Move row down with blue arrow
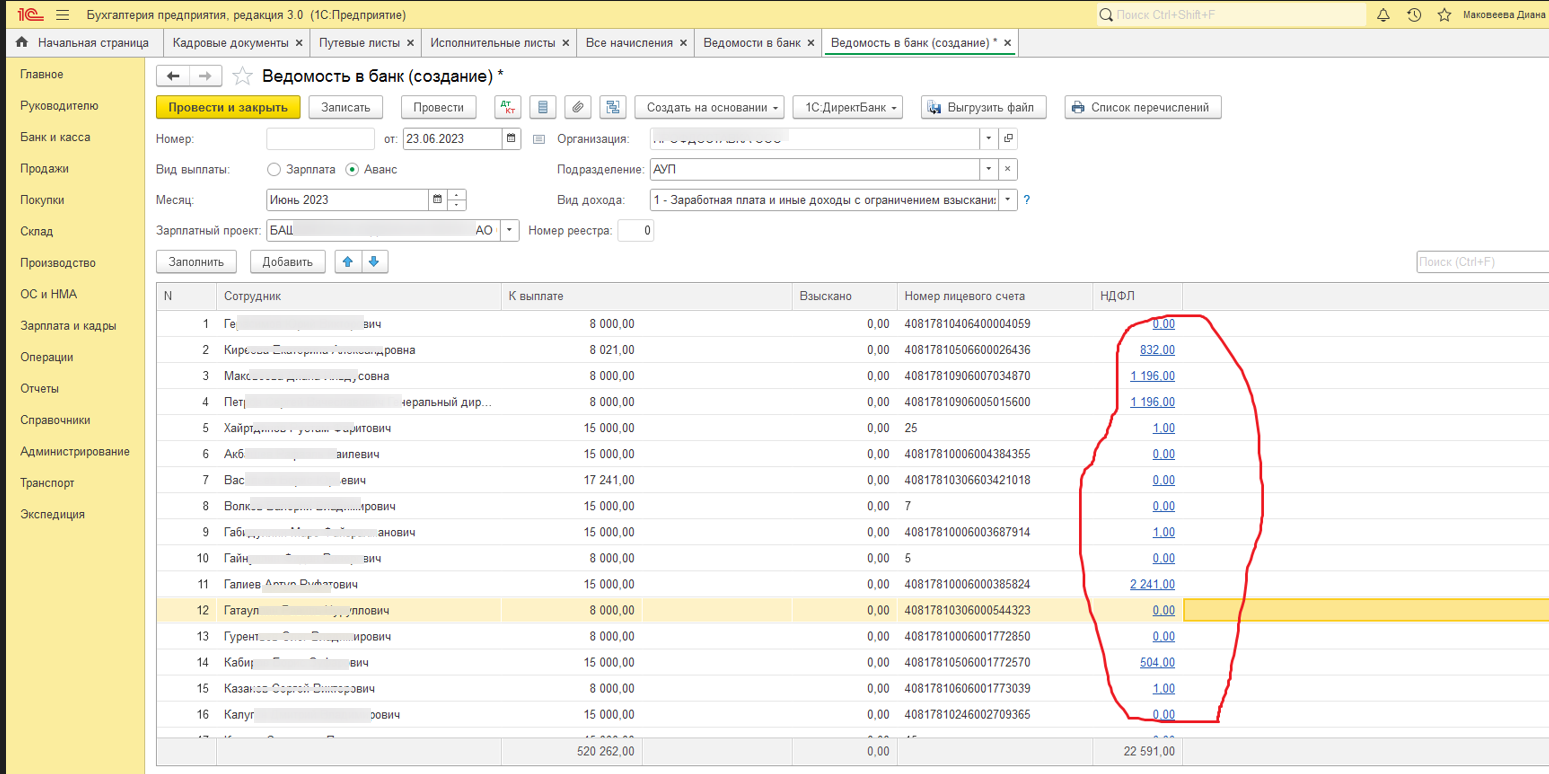Screen dimensions: 1549x774 [x=374, y=262]
